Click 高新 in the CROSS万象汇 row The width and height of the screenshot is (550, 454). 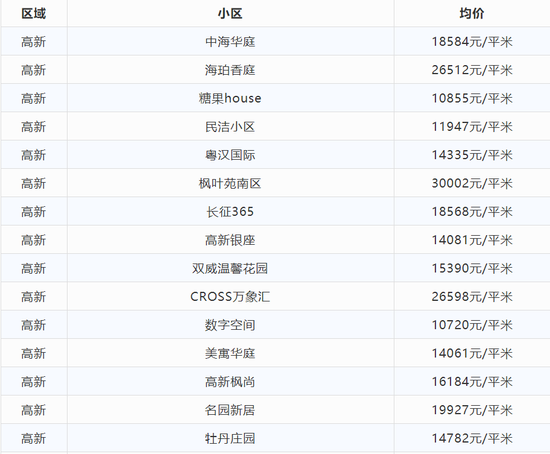(34, 297)
